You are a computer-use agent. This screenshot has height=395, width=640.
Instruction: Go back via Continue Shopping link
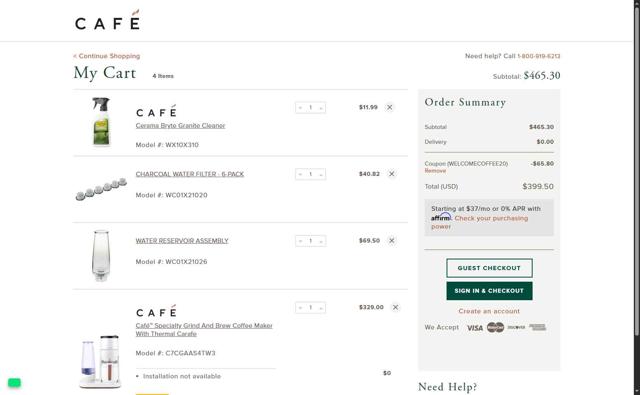(x=107, y=56)
